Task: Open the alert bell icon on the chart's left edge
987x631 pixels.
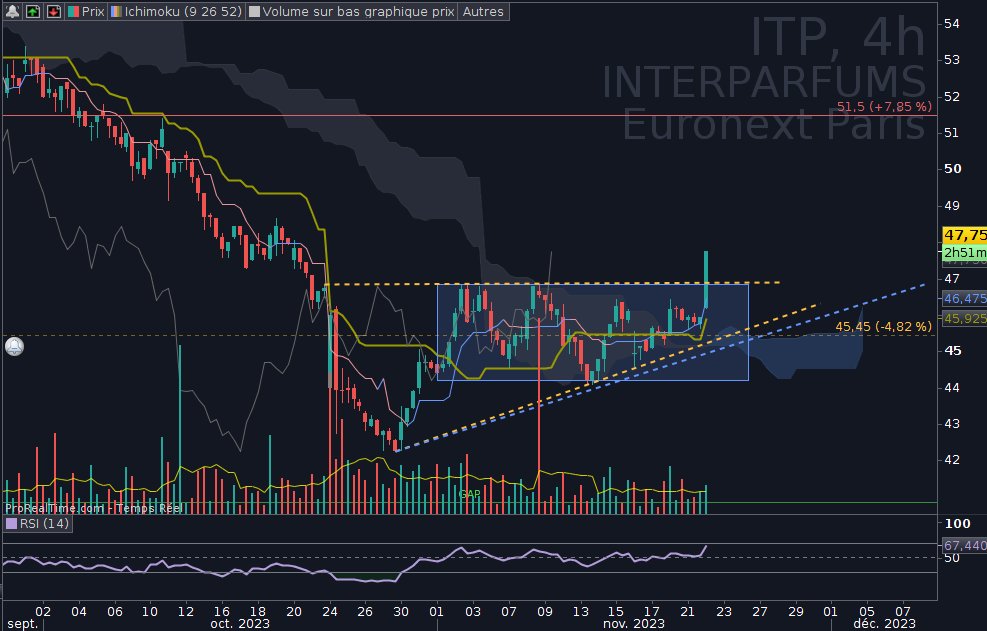Action: pyautogui.click(x=14, y=345)
